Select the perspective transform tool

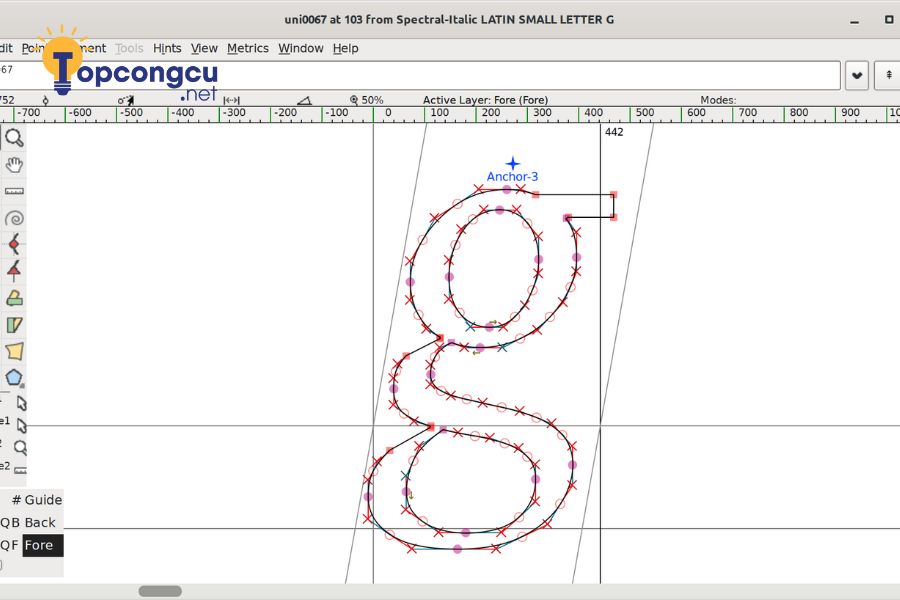pos(14,351)
